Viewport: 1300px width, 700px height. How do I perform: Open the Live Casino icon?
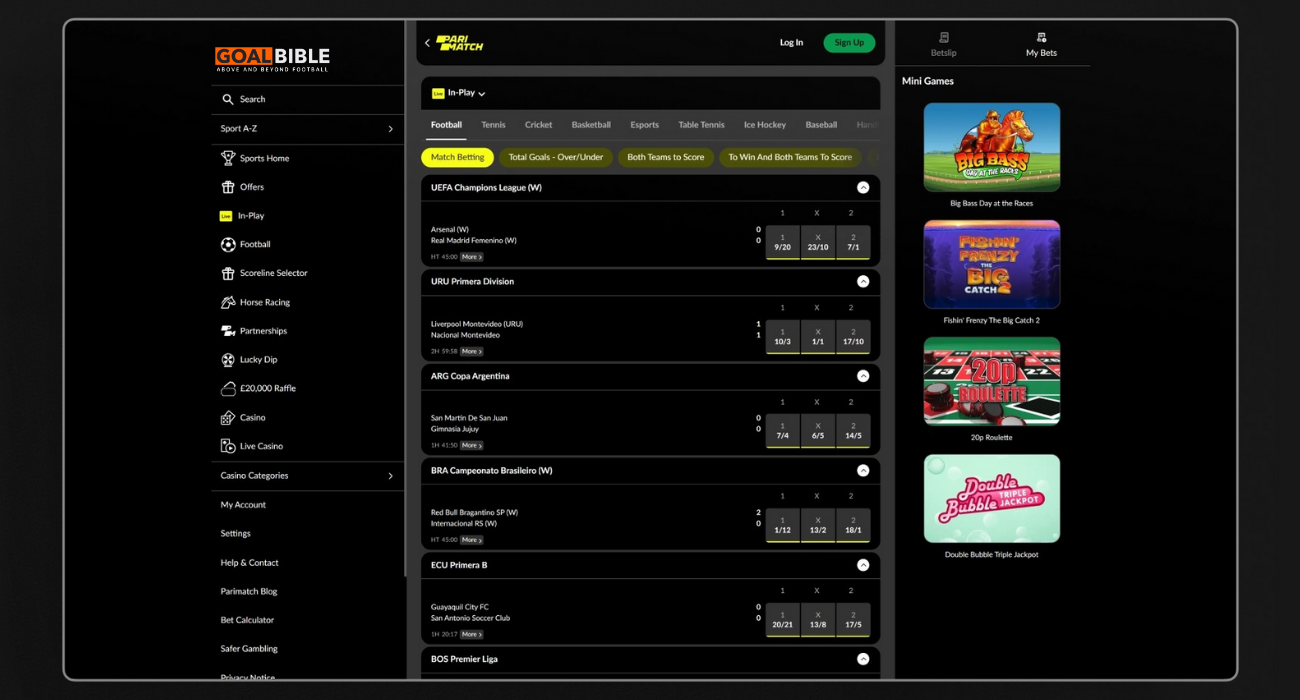point(228,446)
